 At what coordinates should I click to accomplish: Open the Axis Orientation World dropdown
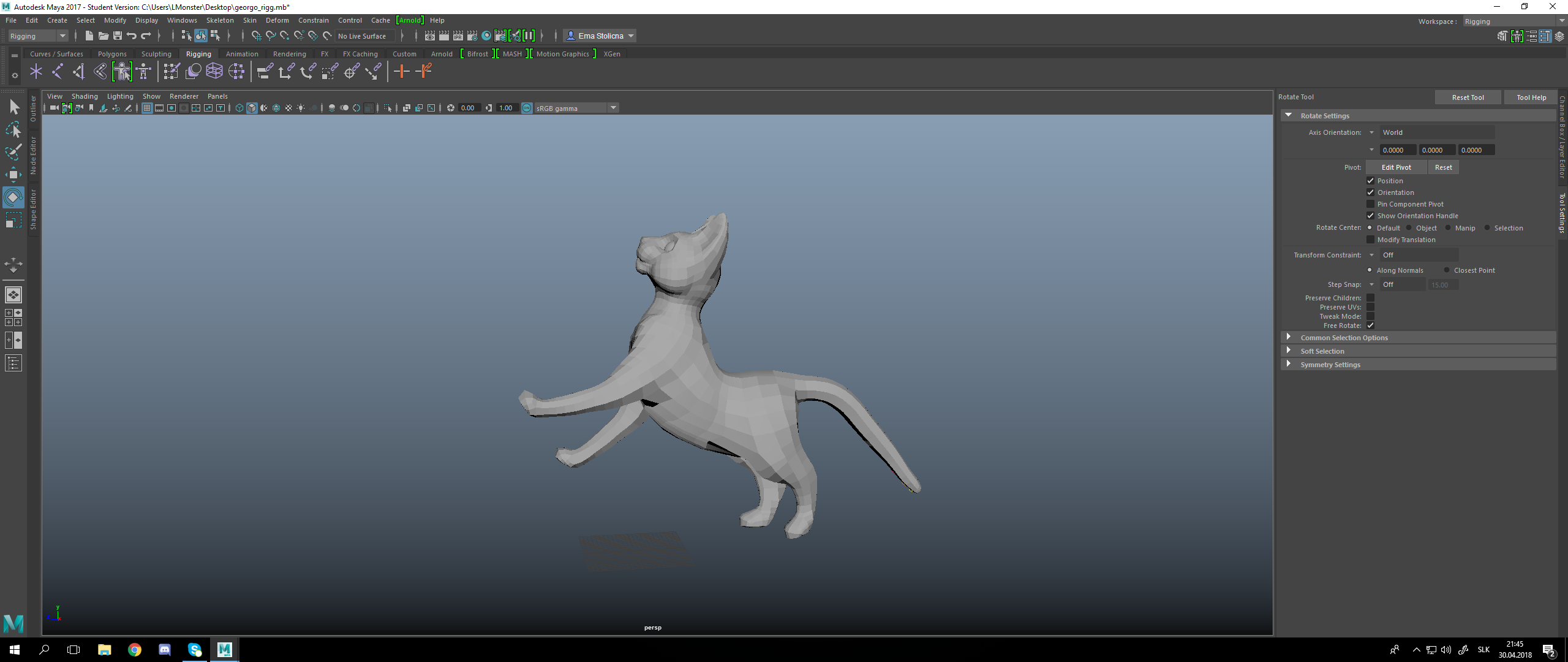coord(1436,132)
